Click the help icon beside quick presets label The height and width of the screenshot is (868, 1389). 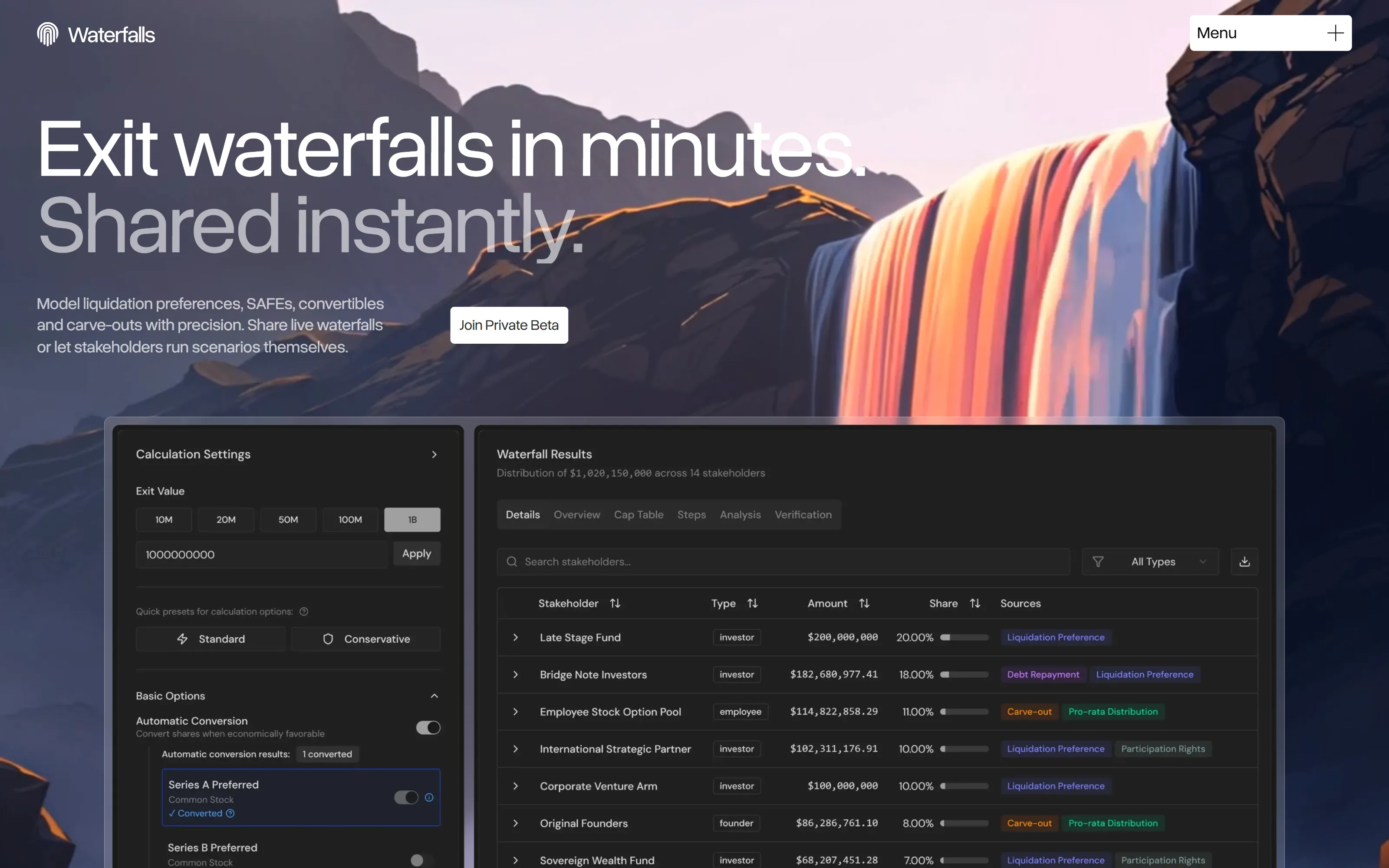pyautogui.click(x=304, y=612)
